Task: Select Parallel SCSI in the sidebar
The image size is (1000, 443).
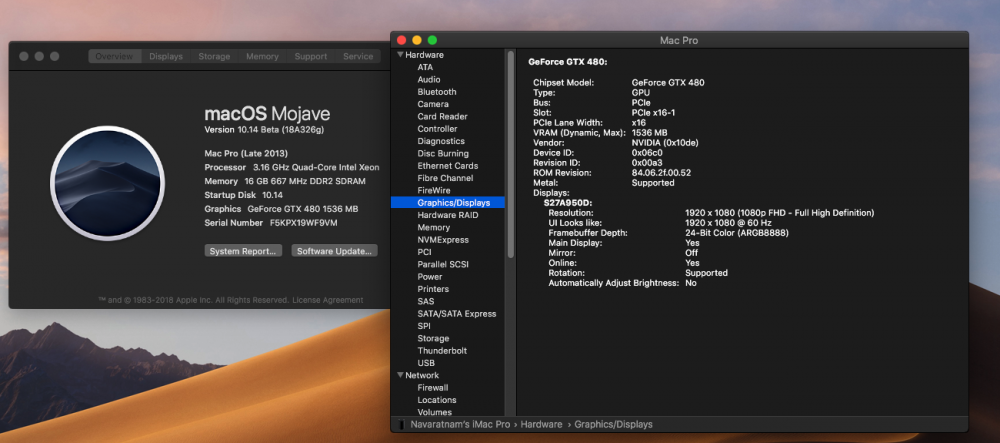Action: [445, 265]
